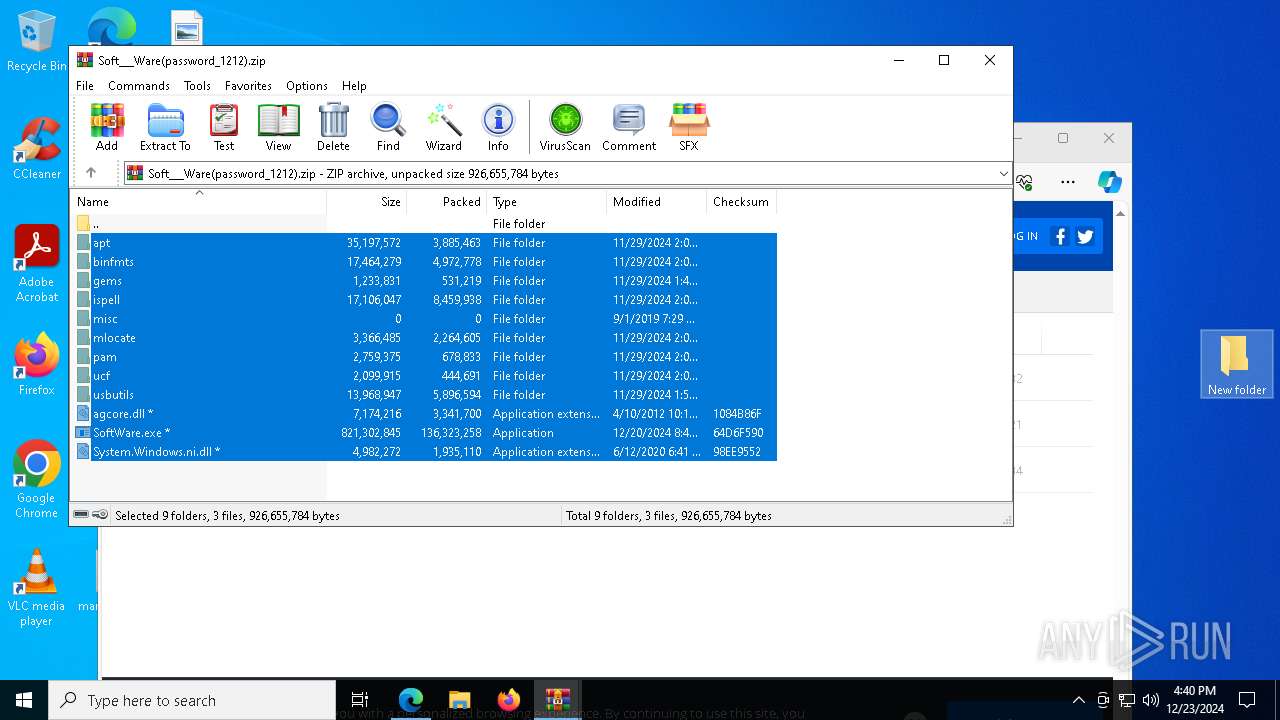Launch the Wizard wand tool
The height and width of the screenshot is (720, 1280).
pos(443,127)
